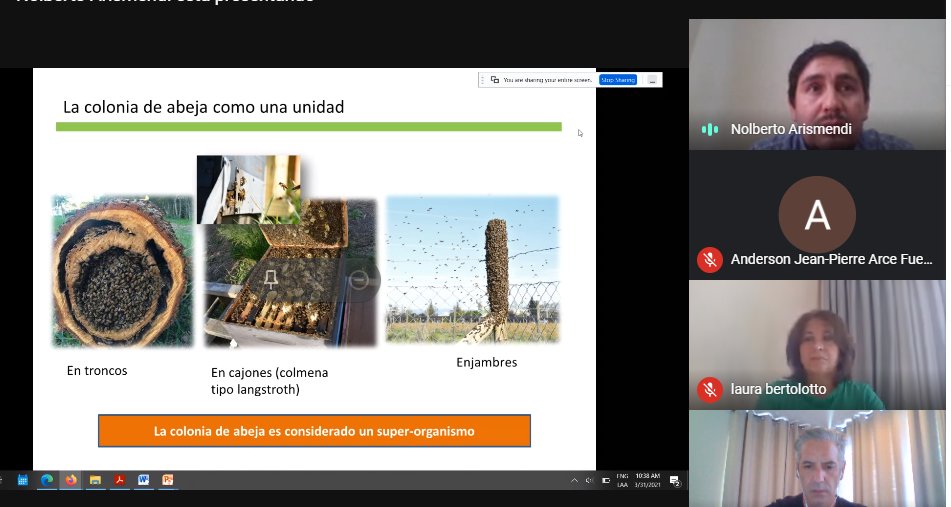Open File Explorer from the taskbar
The image size is (951, 507).
95,480
